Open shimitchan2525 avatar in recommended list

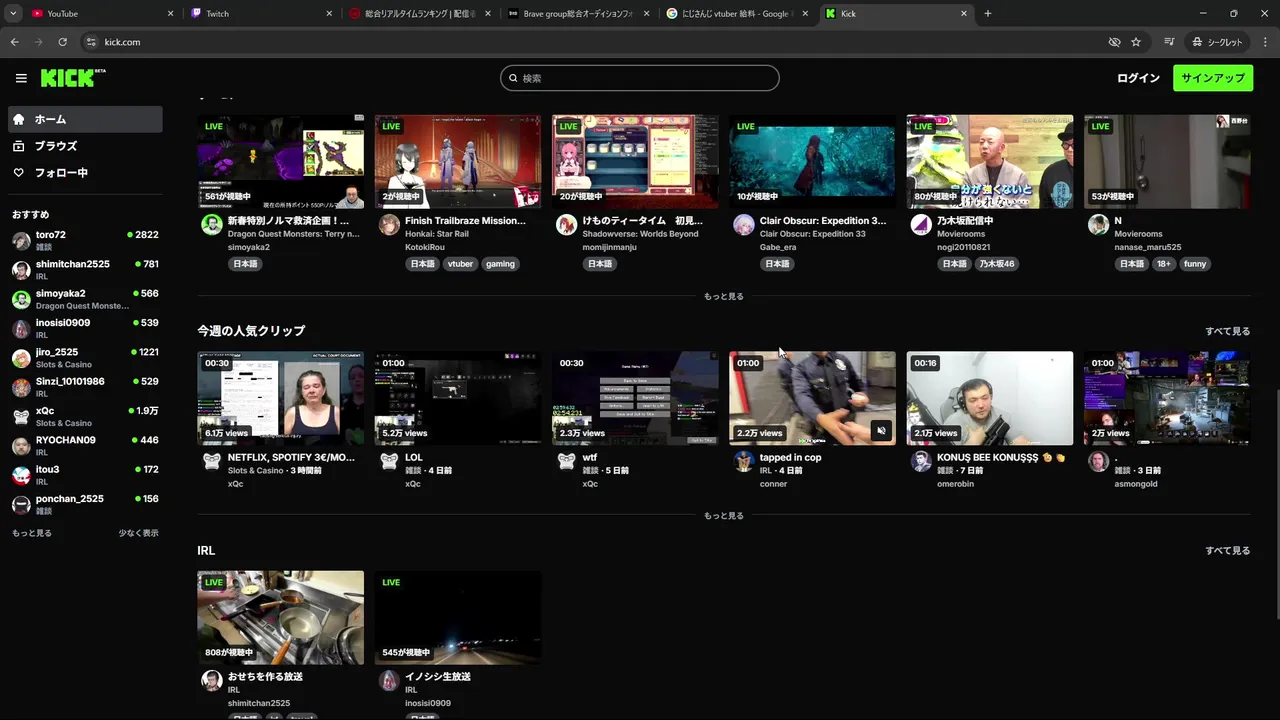point(21,270)
